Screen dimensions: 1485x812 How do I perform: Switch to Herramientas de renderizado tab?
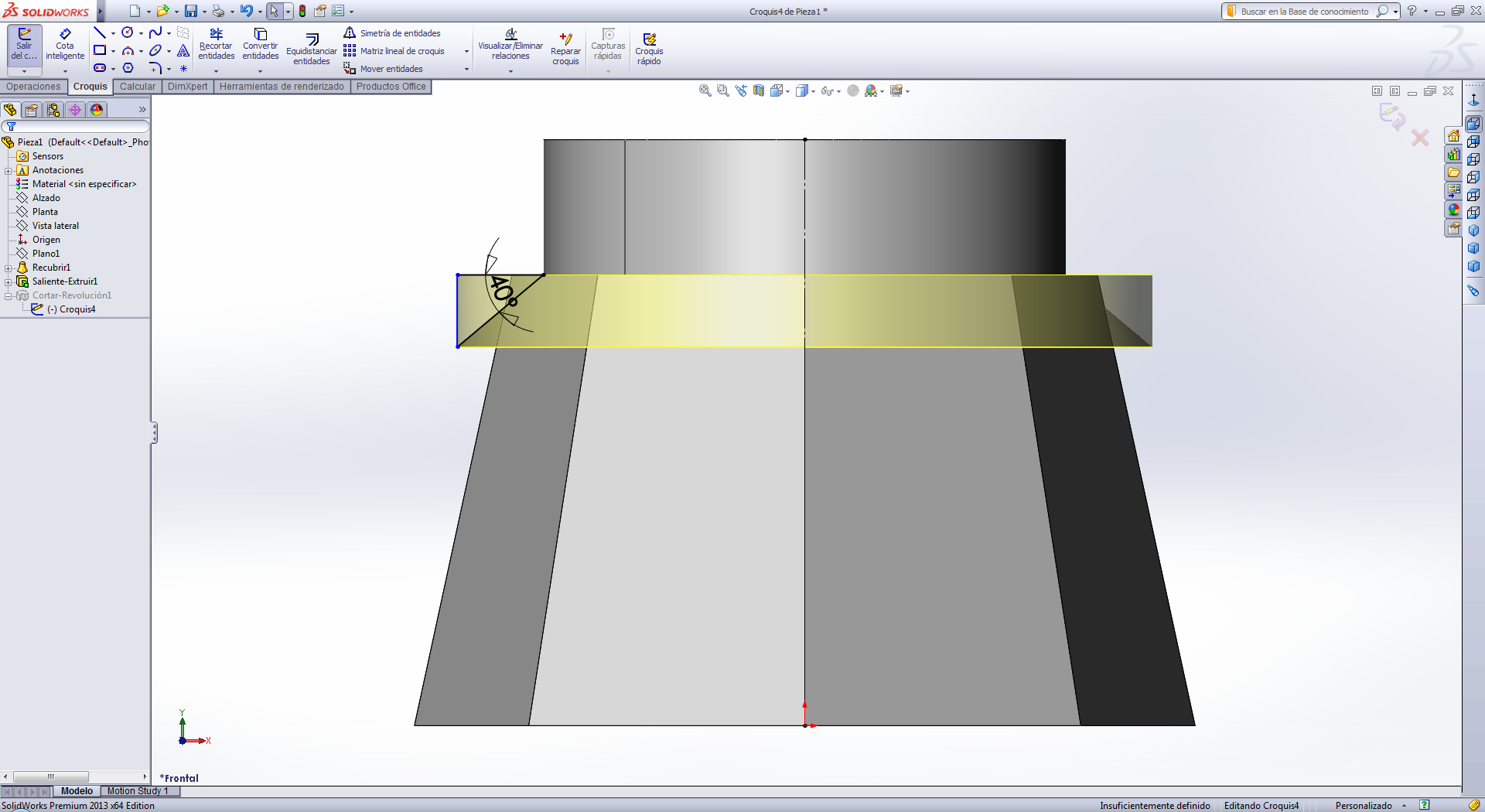pyautogui.click(x=282, y=87)
